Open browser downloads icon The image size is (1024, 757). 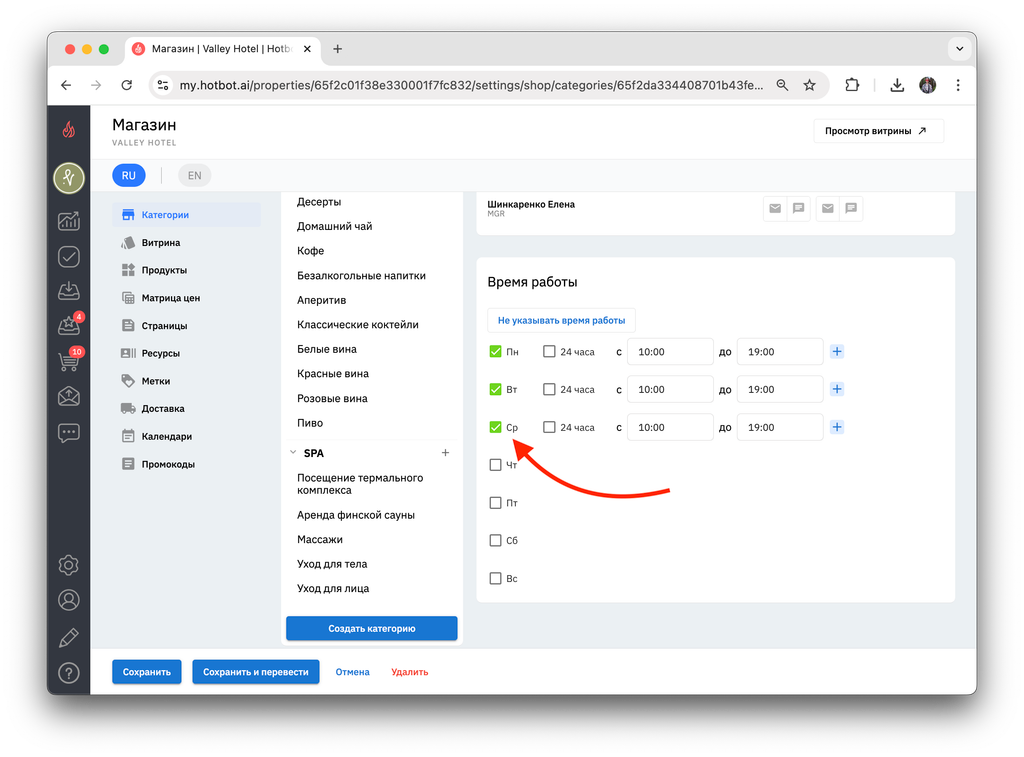click(x=897, y=85)
